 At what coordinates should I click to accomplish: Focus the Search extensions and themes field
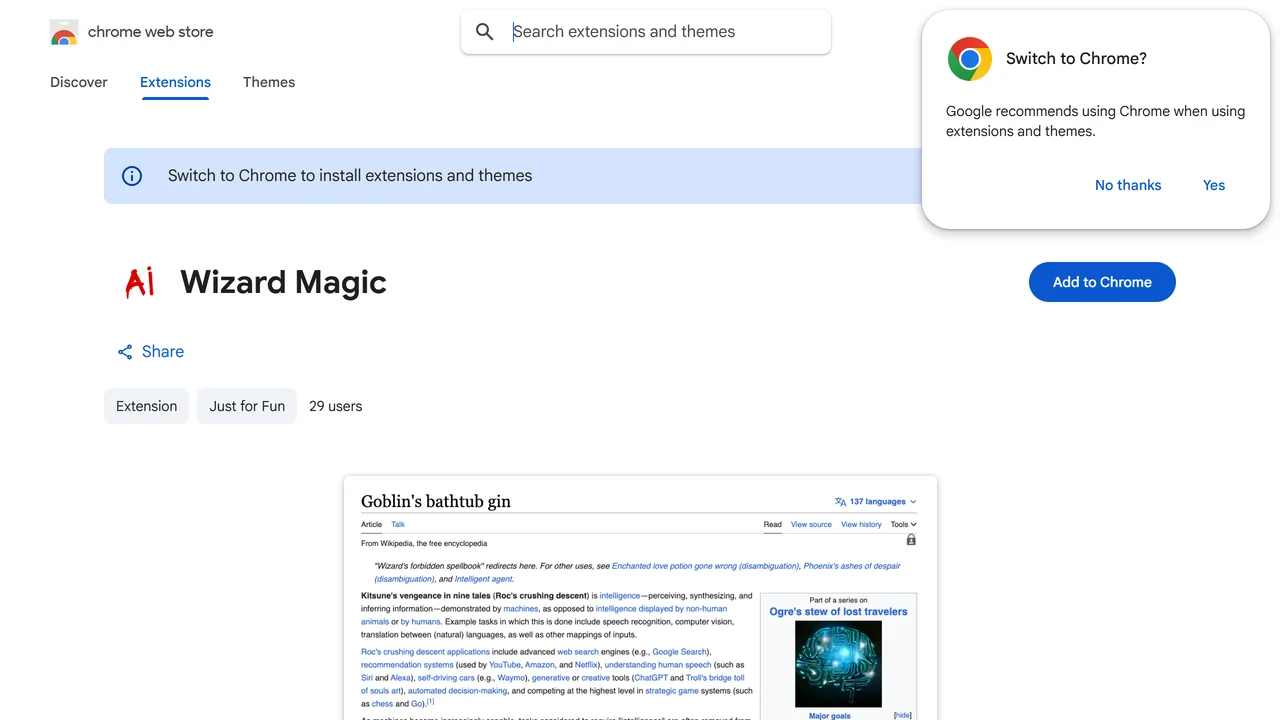tap(646, 32)
